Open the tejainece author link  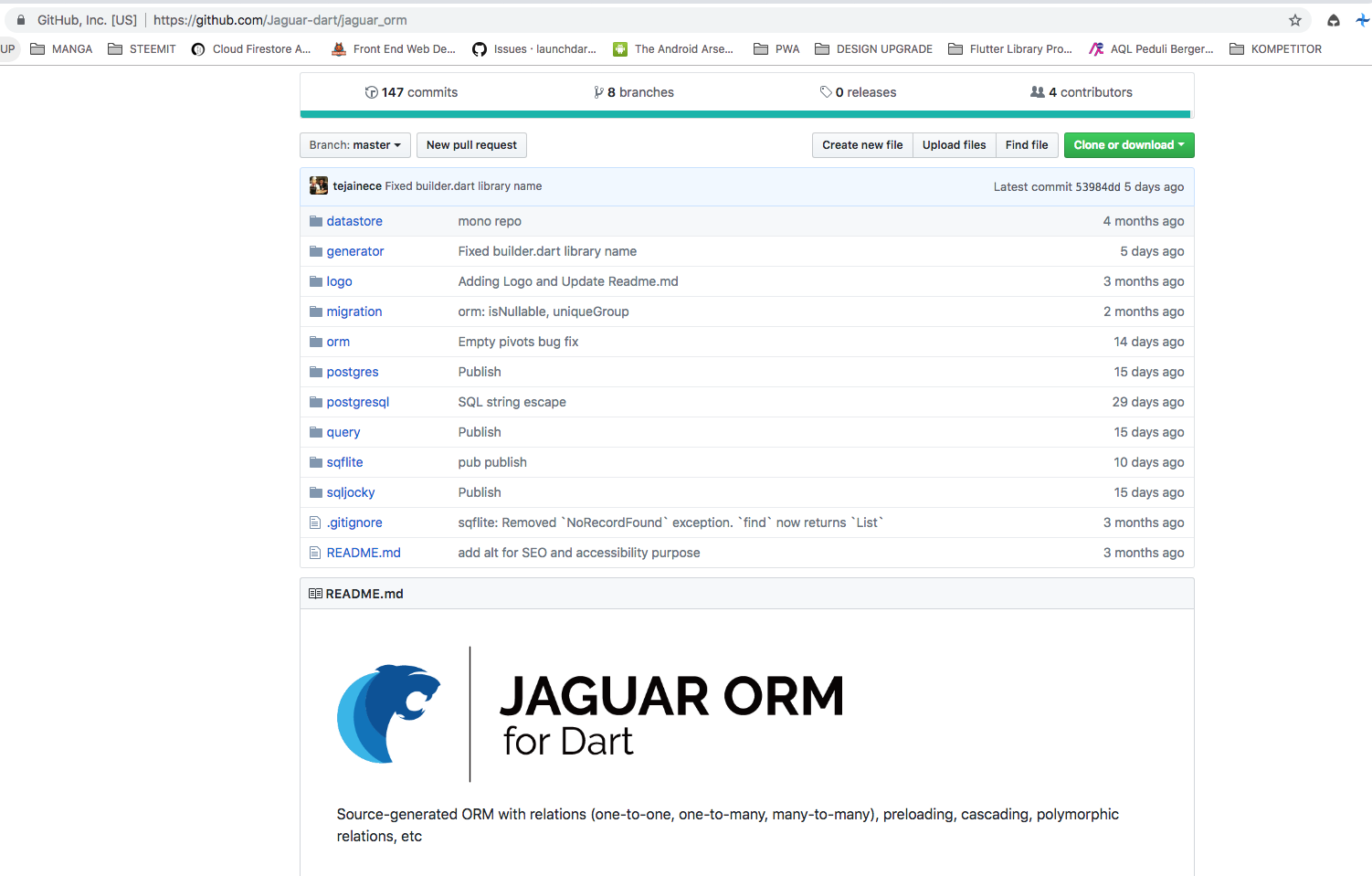[357, 186]
